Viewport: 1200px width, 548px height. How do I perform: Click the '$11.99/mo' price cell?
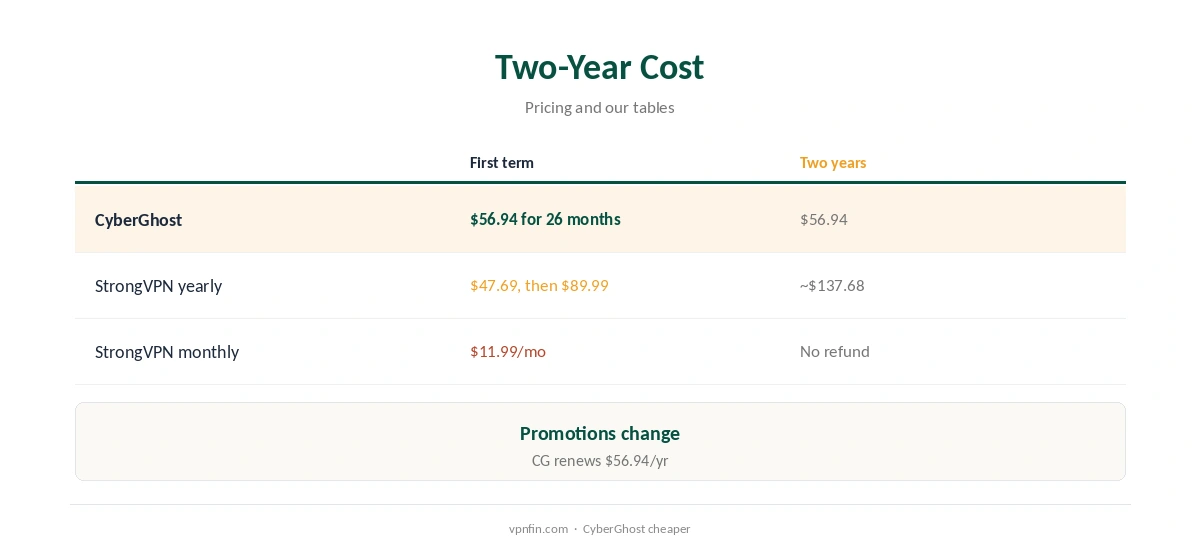pos(508,351)
